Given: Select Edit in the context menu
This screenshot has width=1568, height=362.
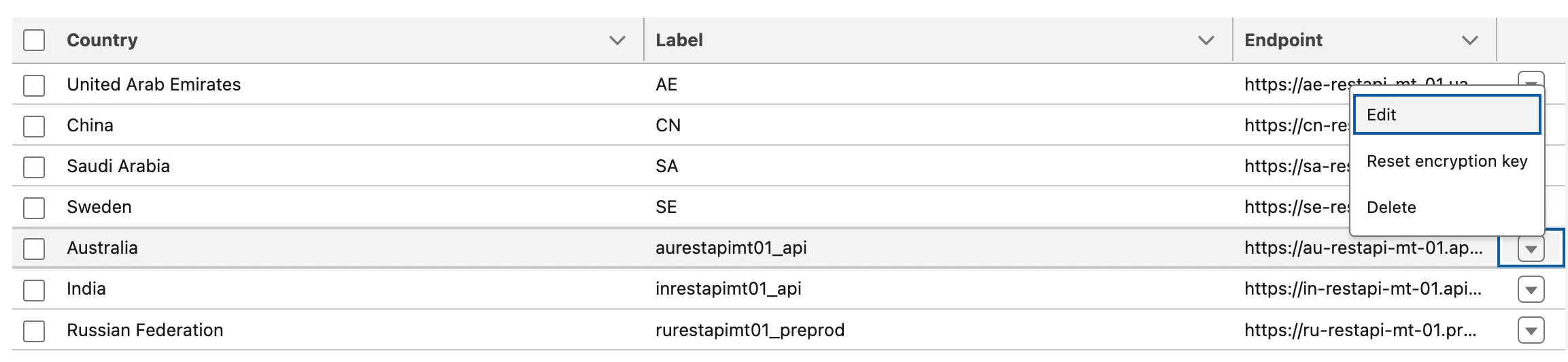Looking at the screenshot, I should pyautogui.click(x=1446, y=115).
